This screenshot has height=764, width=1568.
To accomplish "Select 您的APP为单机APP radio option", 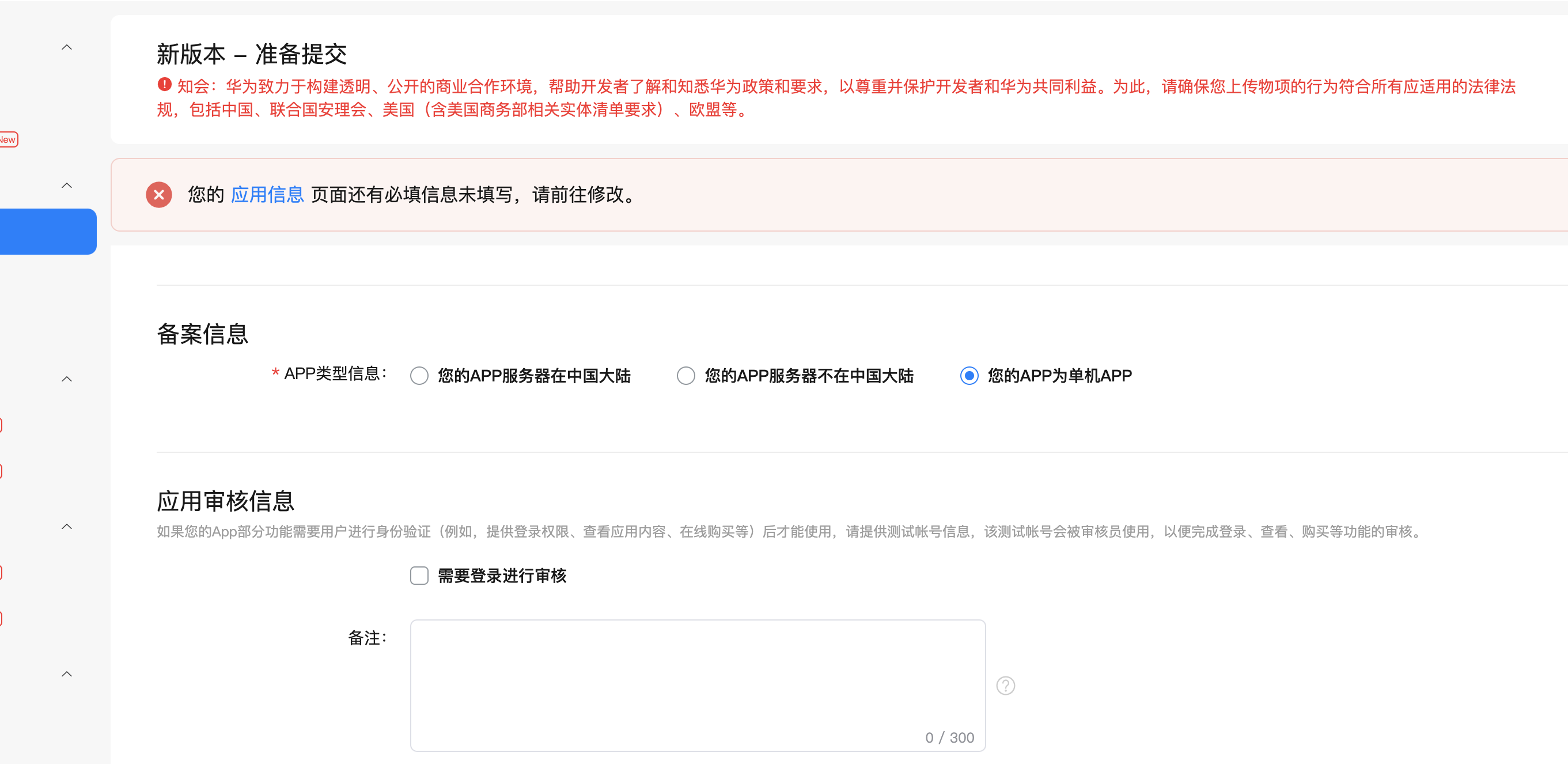I will pos(969,376).
